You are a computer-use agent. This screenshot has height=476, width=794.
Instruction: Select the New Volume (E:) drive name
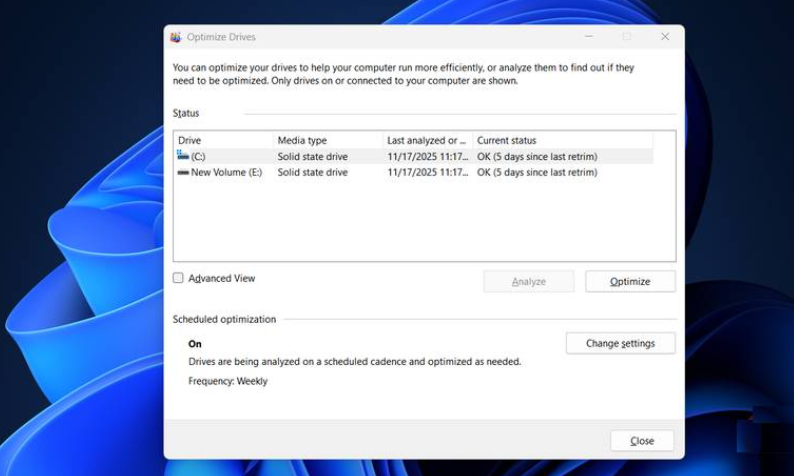226,172
